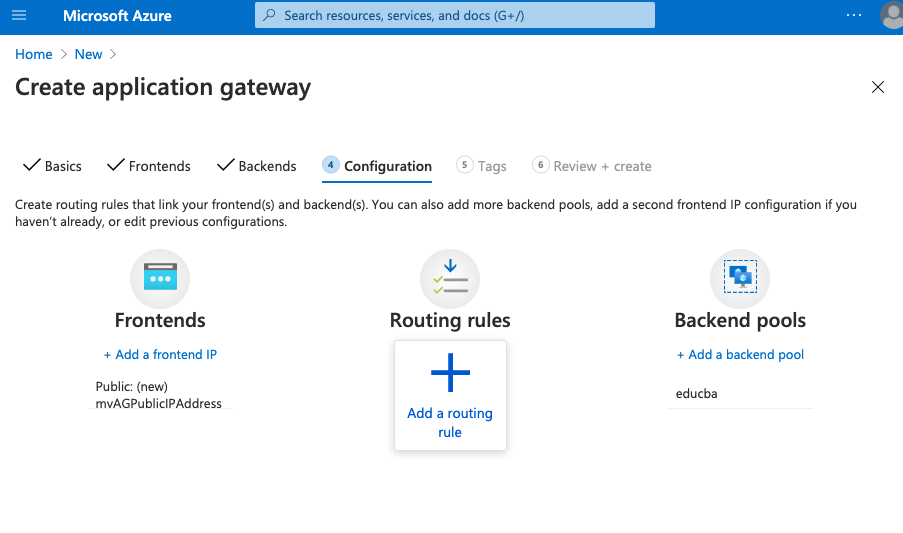The width and height of the screenshot is (903, 533).
Task: Close the Create application gateway blade
Action: tap(878, 87)
